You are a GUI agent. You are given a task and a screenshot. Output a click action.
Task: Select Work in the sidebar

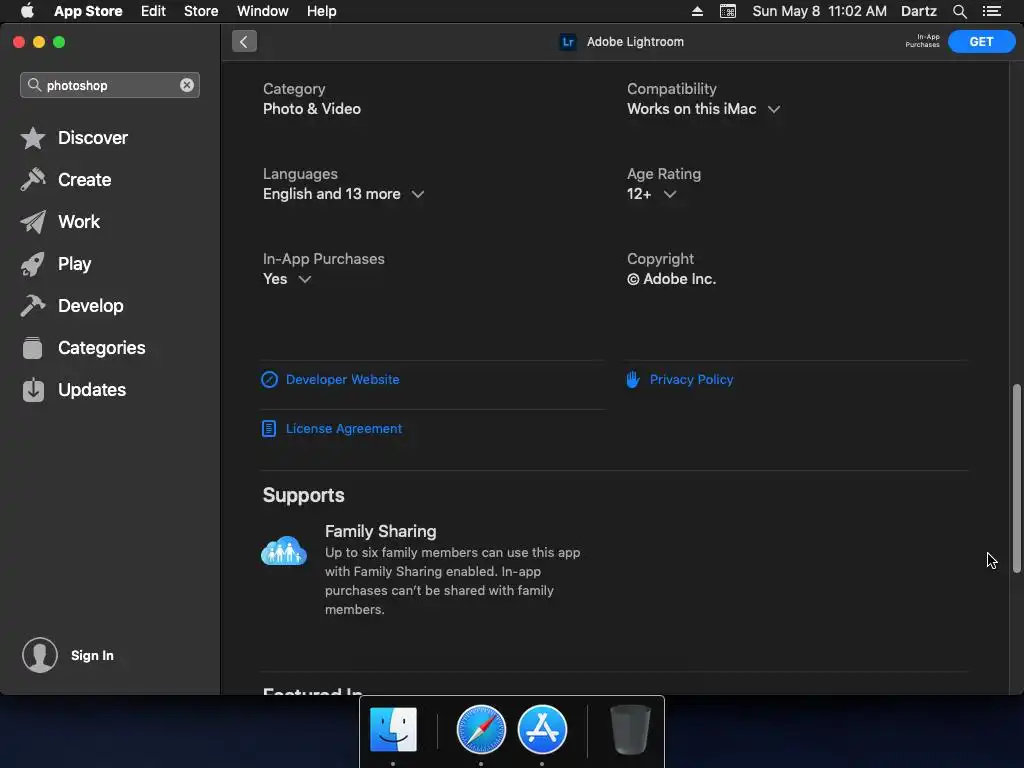tap(79, 222)
